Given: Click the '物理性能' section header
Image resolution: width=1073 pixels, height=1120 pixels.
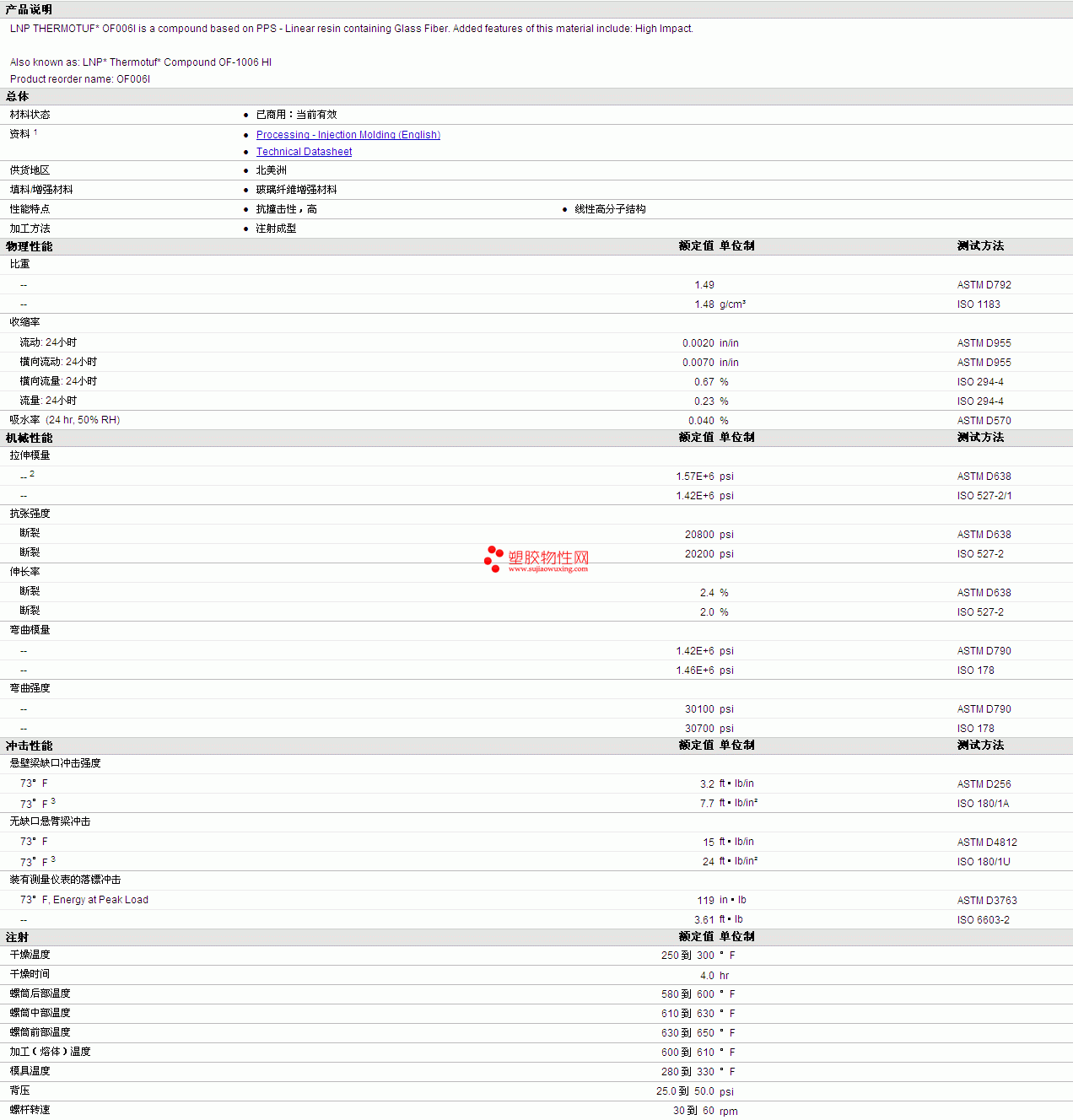Looking at the screenshot, I should click(29, 246).
